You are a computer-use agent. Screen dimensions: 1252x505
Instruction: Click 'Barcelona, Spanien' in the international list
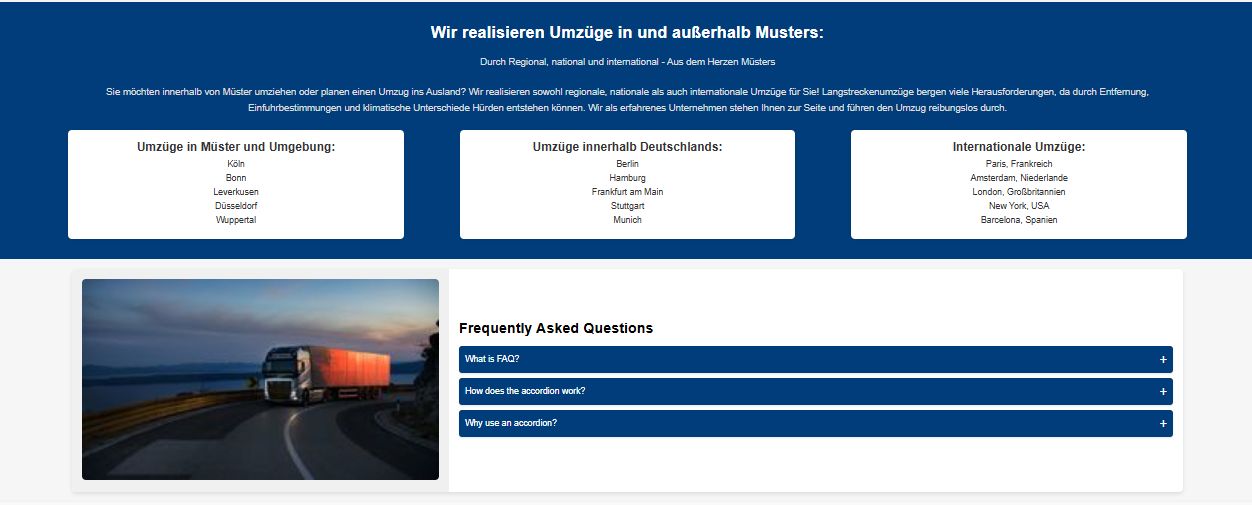tap(1018, 220)
